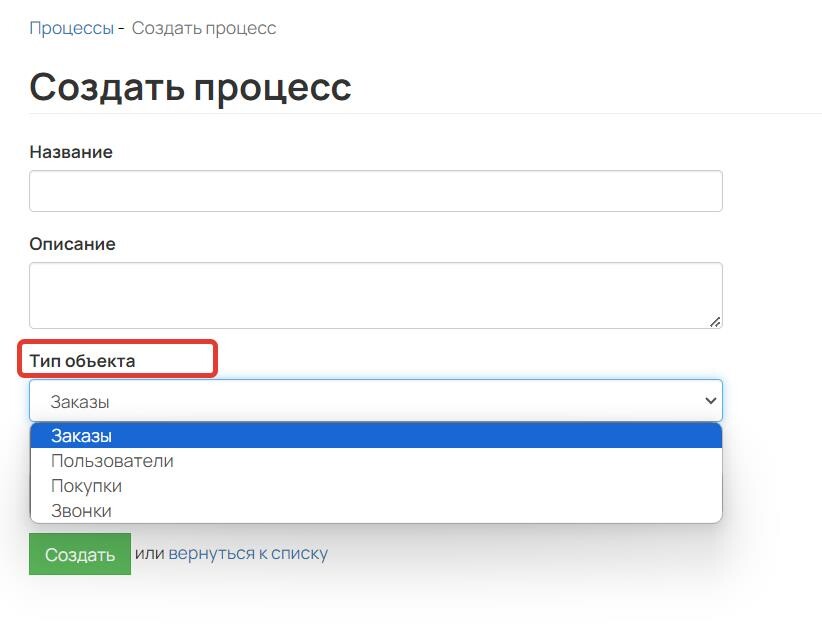
Task: Grab the Описание textarea resize handle
Action: click(715, 322)
